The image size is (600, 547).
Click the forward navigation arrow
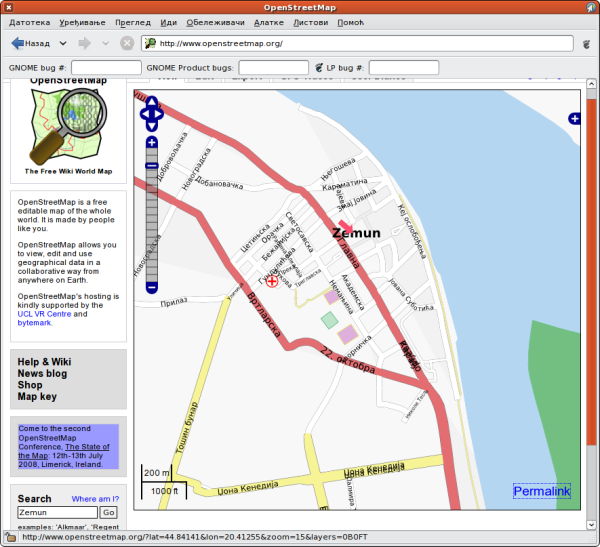point(85,43)
